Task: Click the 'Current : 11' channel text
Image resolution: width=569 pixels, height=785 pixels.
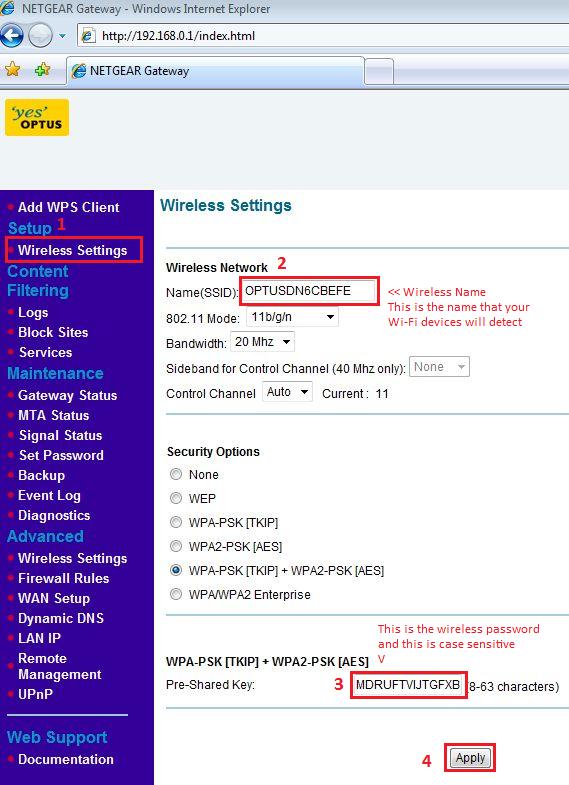Action: (355, 394)
